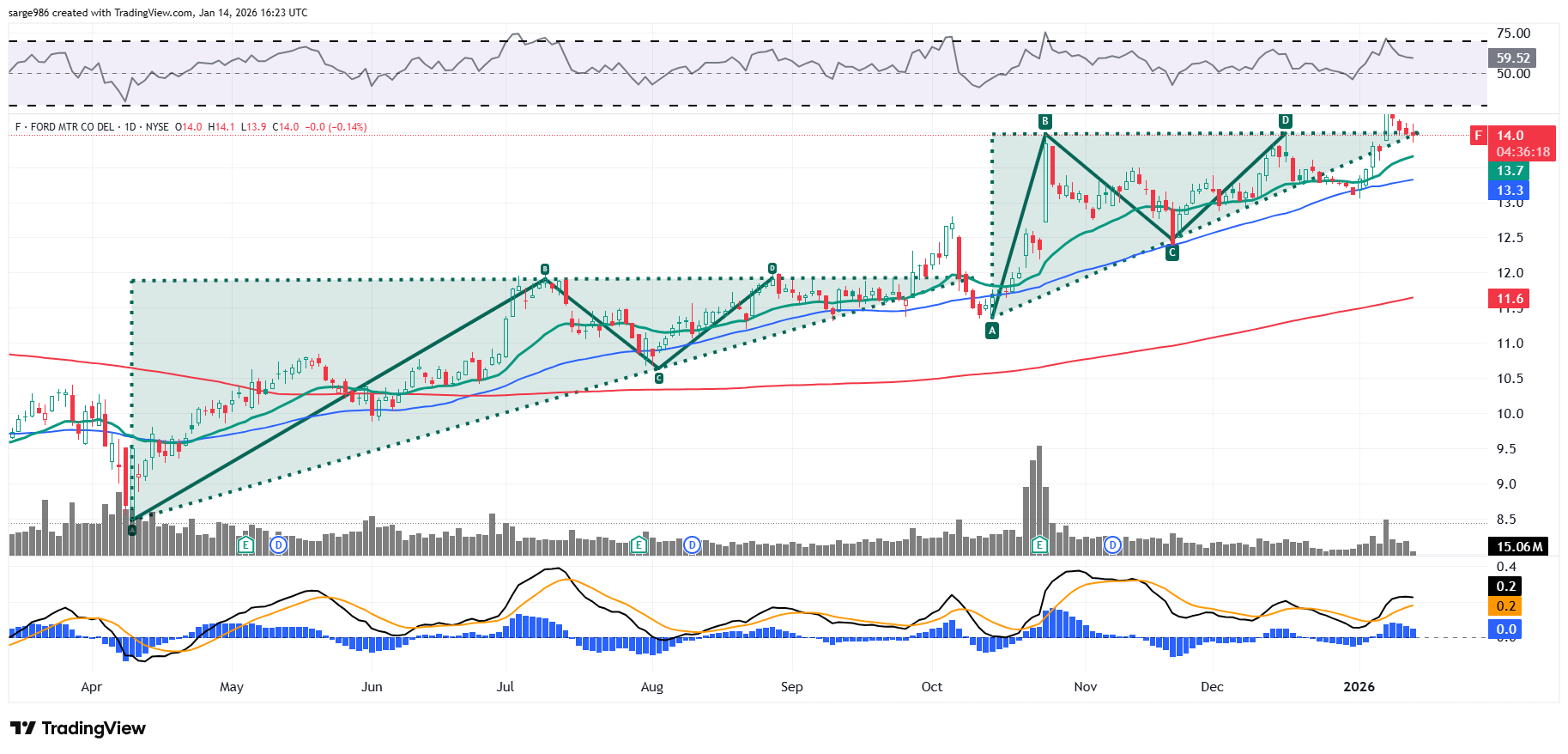Click point B label of the right pattern
The image size is (1568, 754).
(1045, 121)
